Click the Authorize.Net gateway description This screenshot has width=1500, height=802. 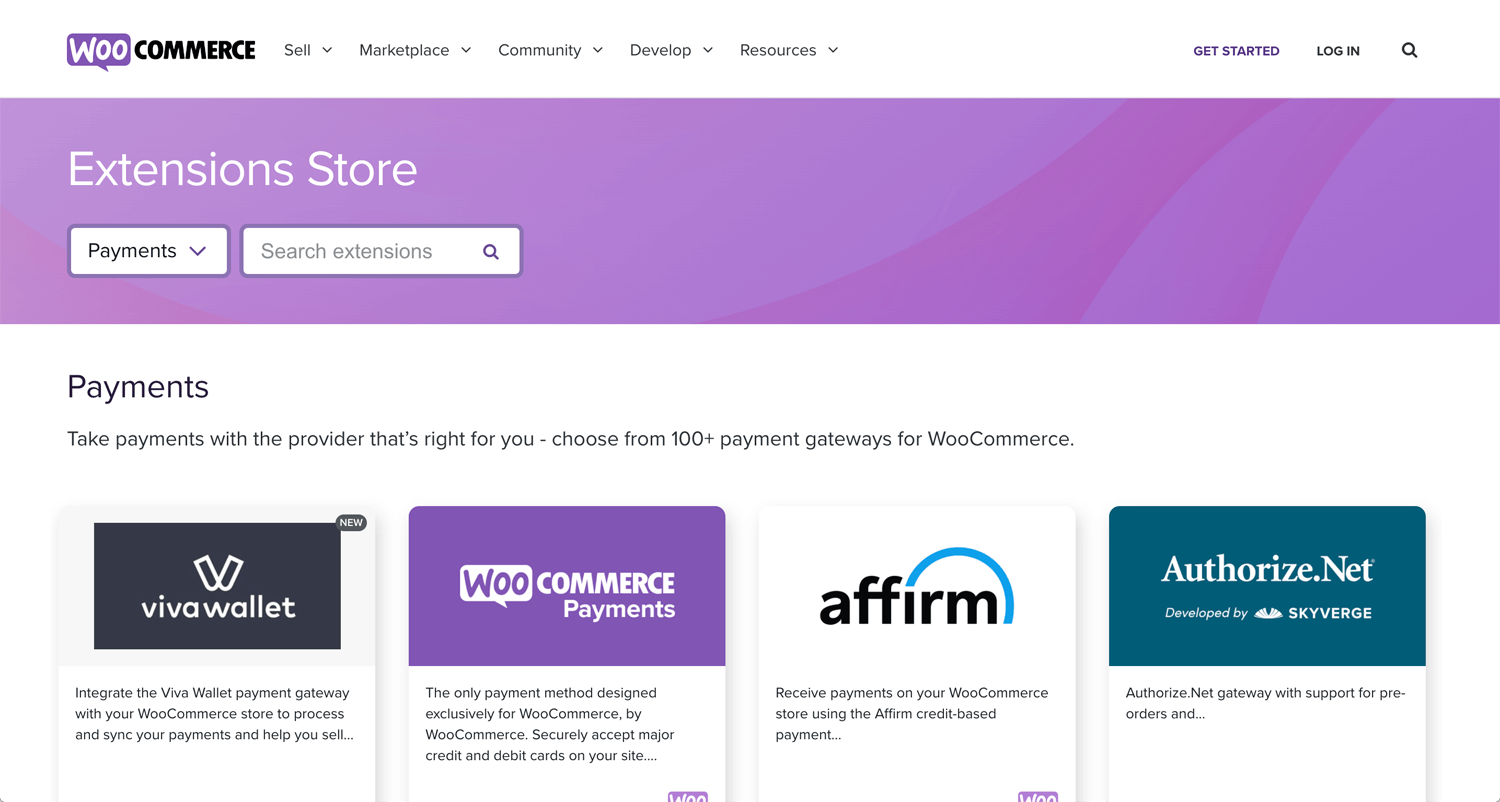(x=1265, y=703)
